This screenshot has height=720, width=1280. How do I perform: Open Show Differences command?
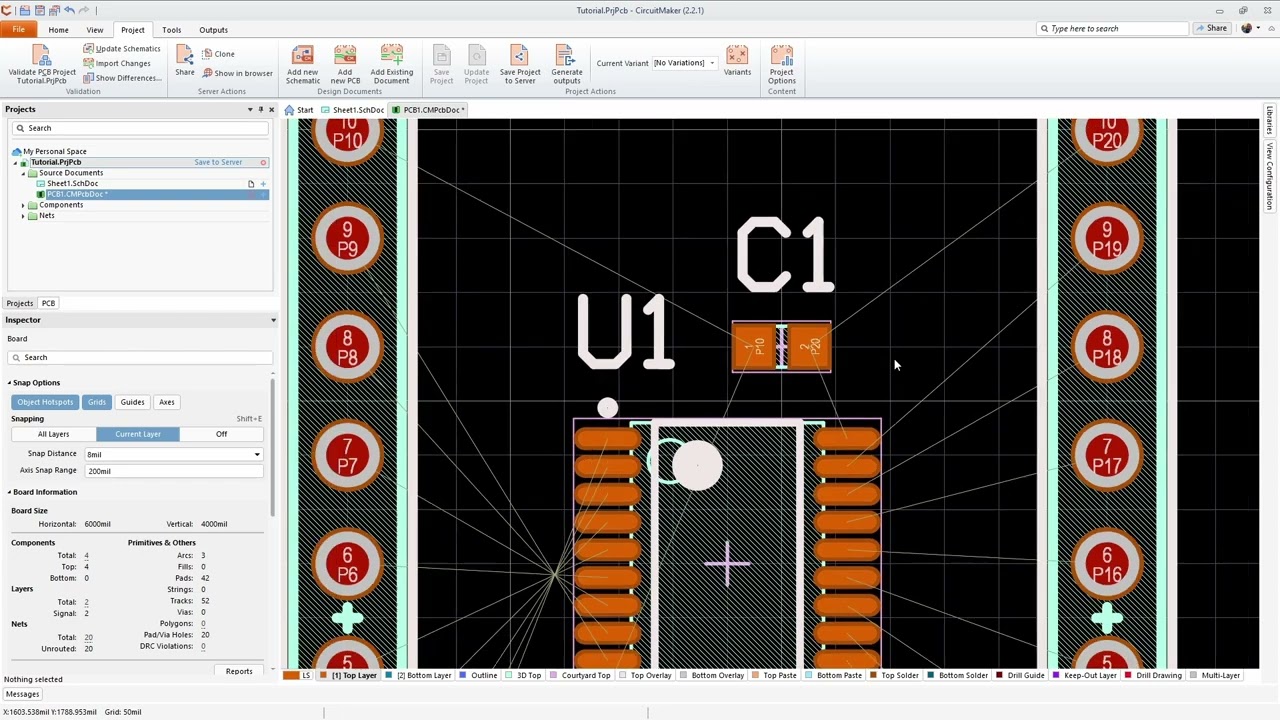click(x=121, y=78)
